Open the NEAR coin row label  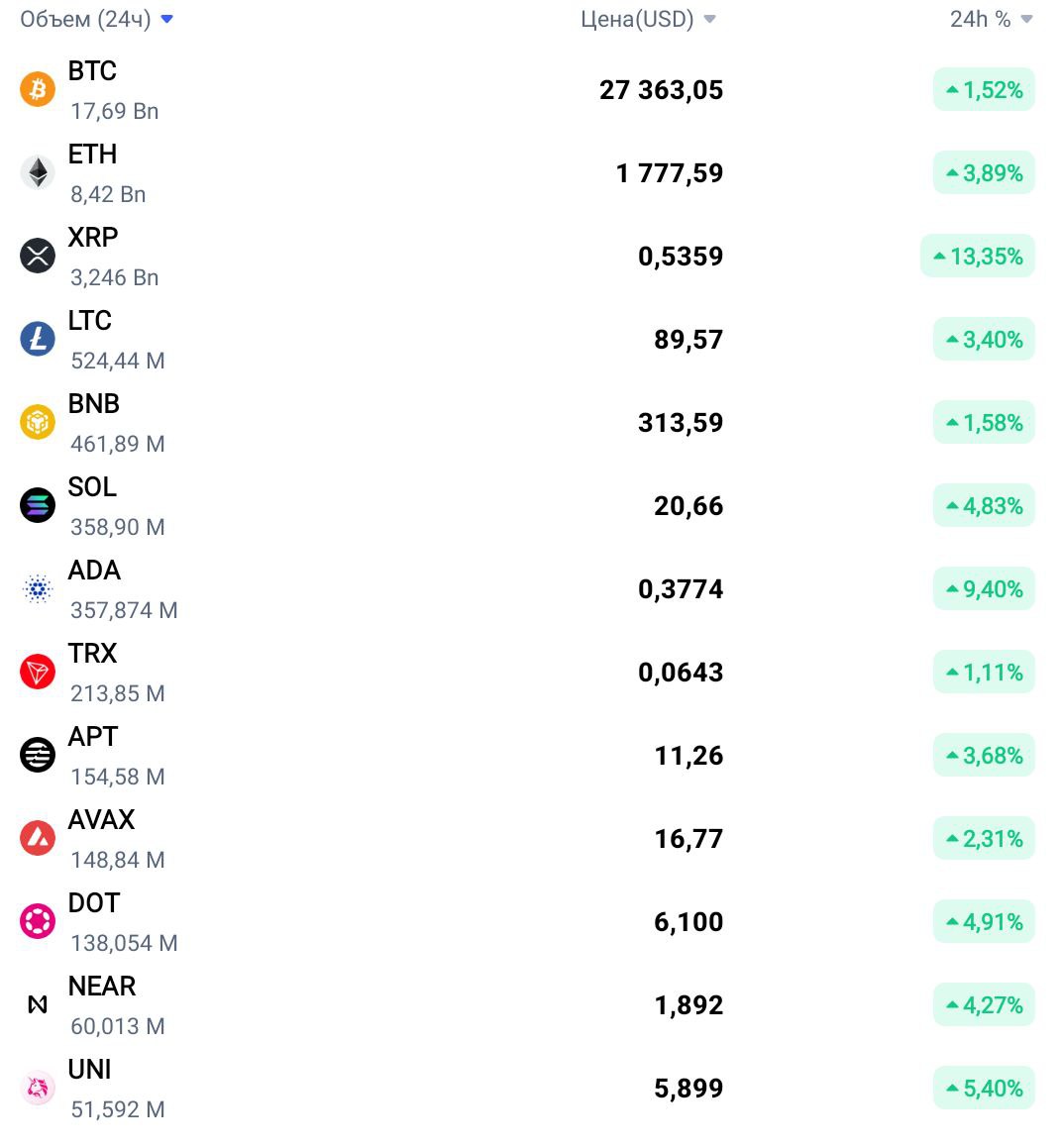click(x=102, y=987)
